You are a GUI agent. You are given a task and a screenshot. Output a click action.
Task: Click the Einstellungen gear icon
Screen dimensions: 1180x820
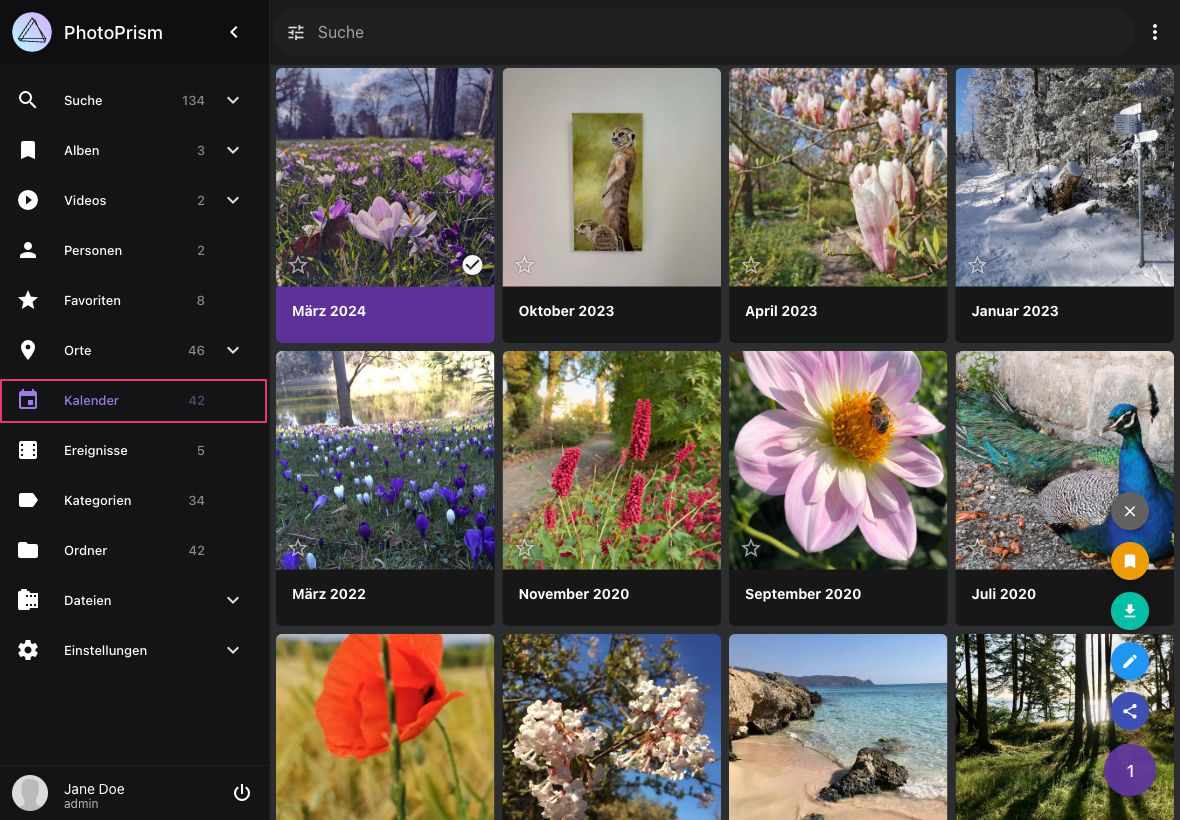28,651
